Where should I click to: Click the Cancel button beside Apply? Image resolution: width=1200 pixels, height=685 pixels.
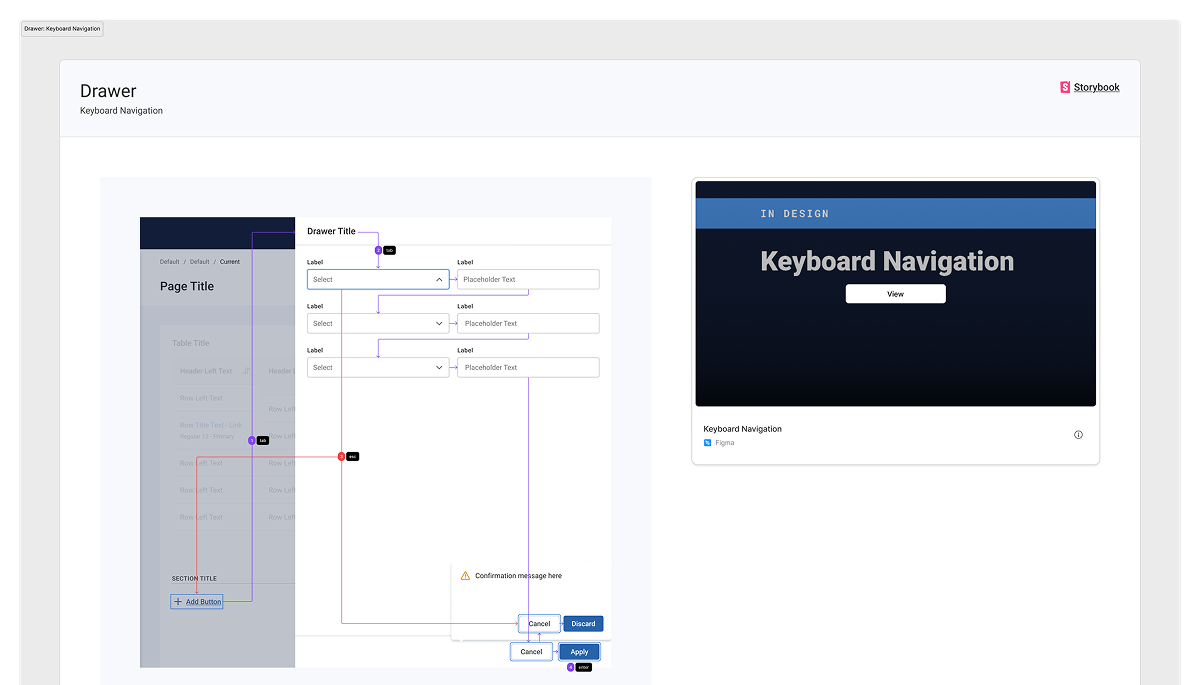[x=531, y=652]
